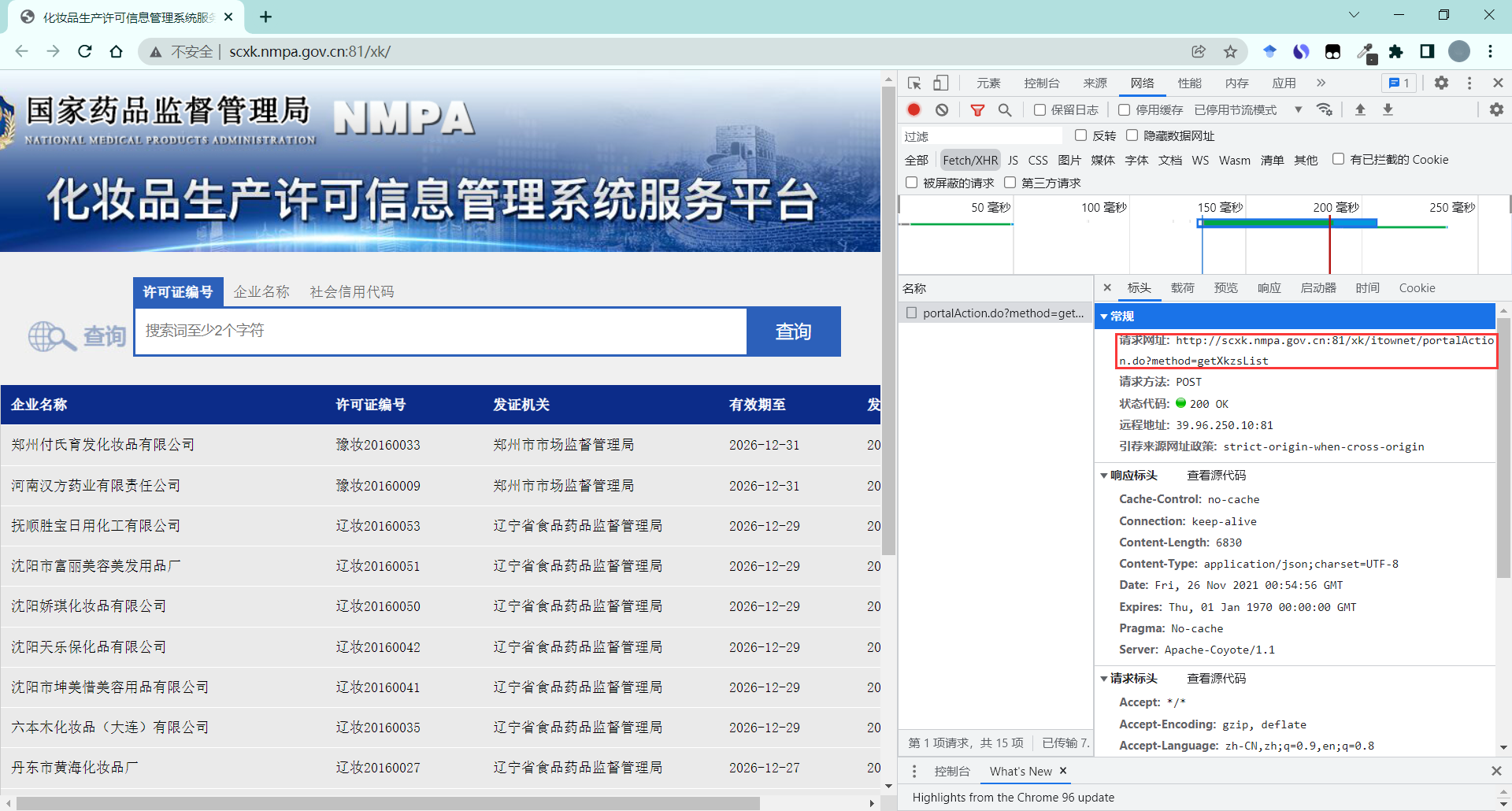
Task: Clear the network log
Action: pos(942,109)
